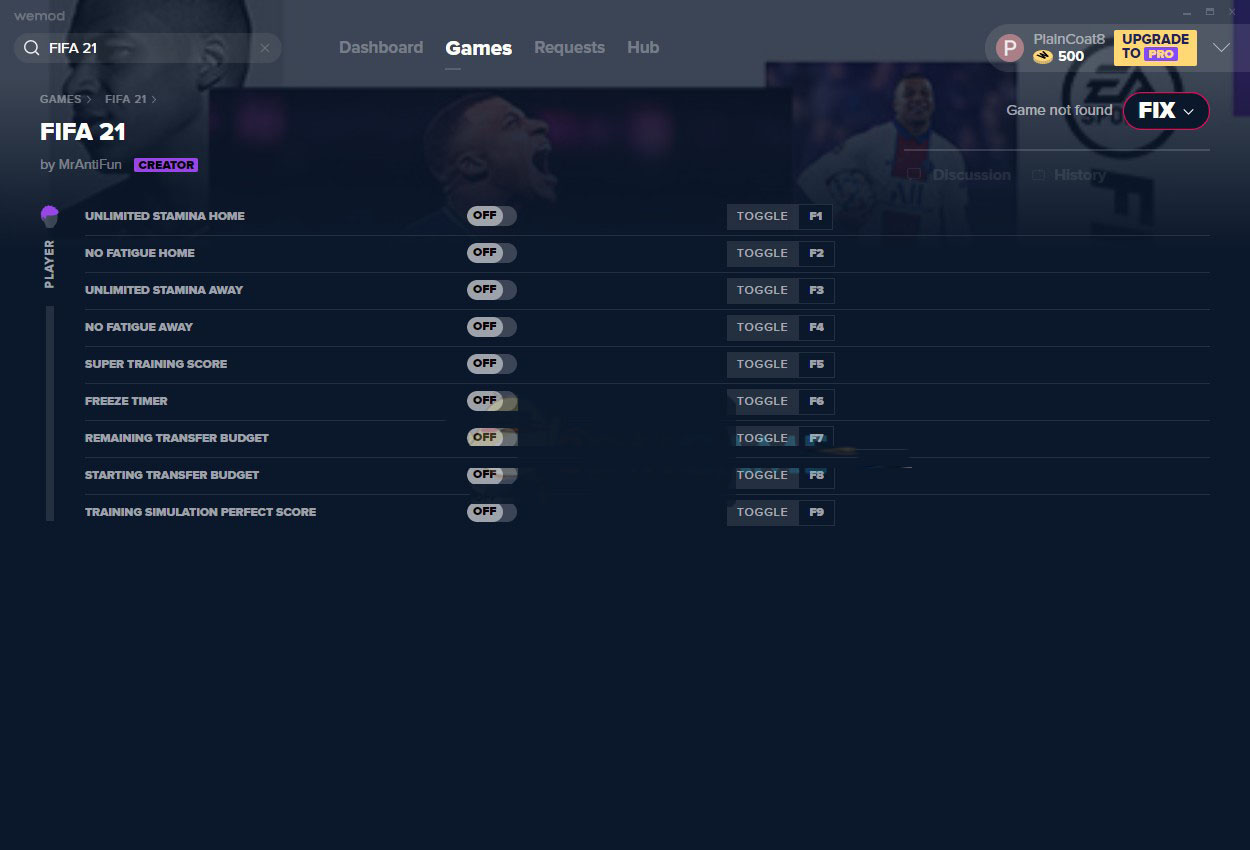This screenshot has width=1250, height=850.
Task: Enable Super Training Score cheat
Action: tap(492, 364)
